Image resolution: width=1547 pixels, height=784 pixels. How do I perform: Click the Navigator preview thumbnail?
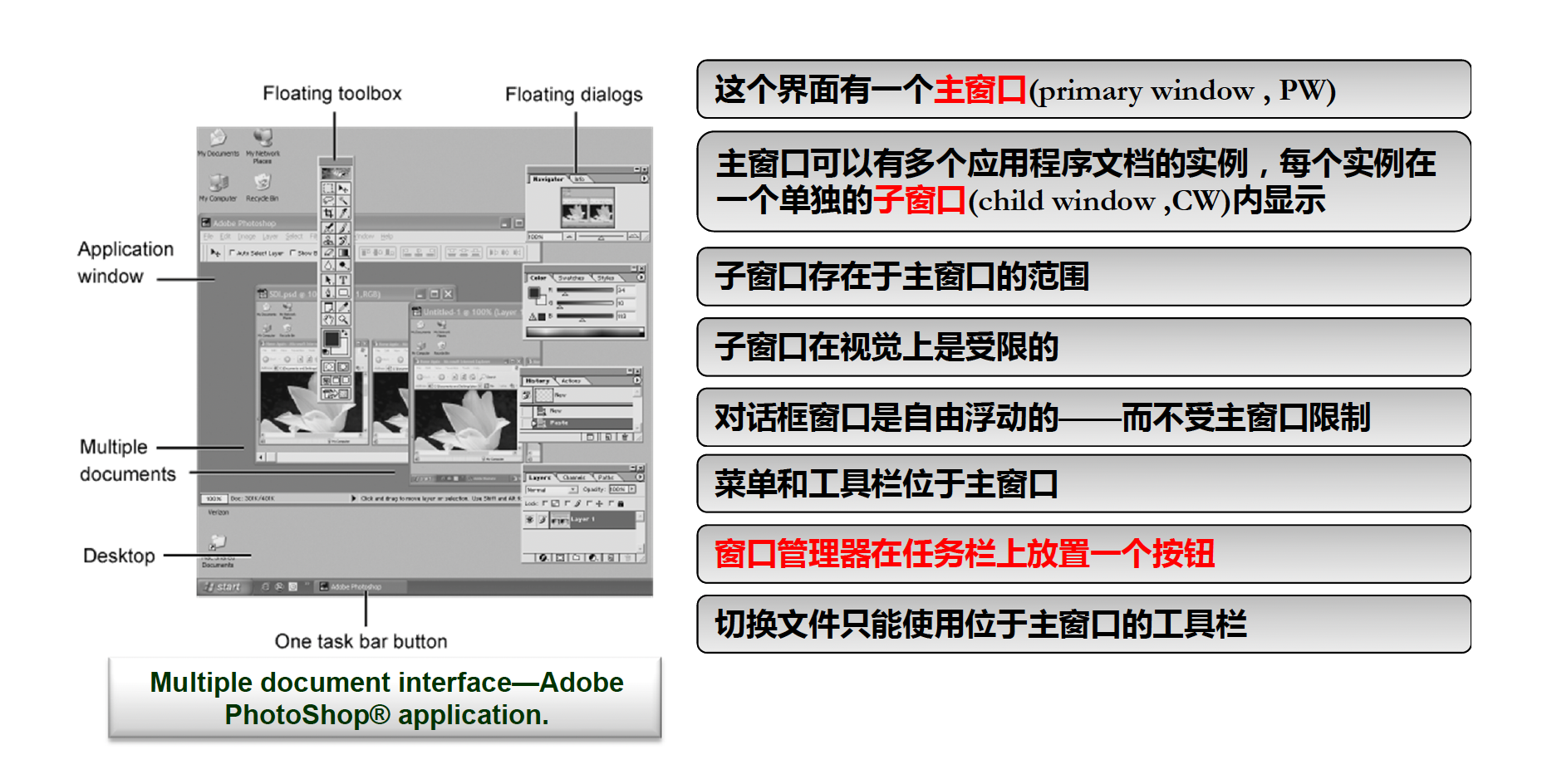[x=588, y=208]
